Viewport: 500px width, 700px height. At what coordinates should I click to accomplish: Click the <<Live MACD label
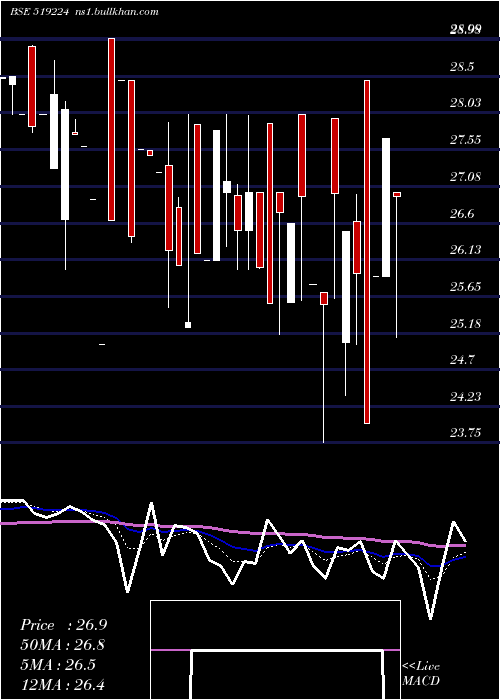pos(421,673)
